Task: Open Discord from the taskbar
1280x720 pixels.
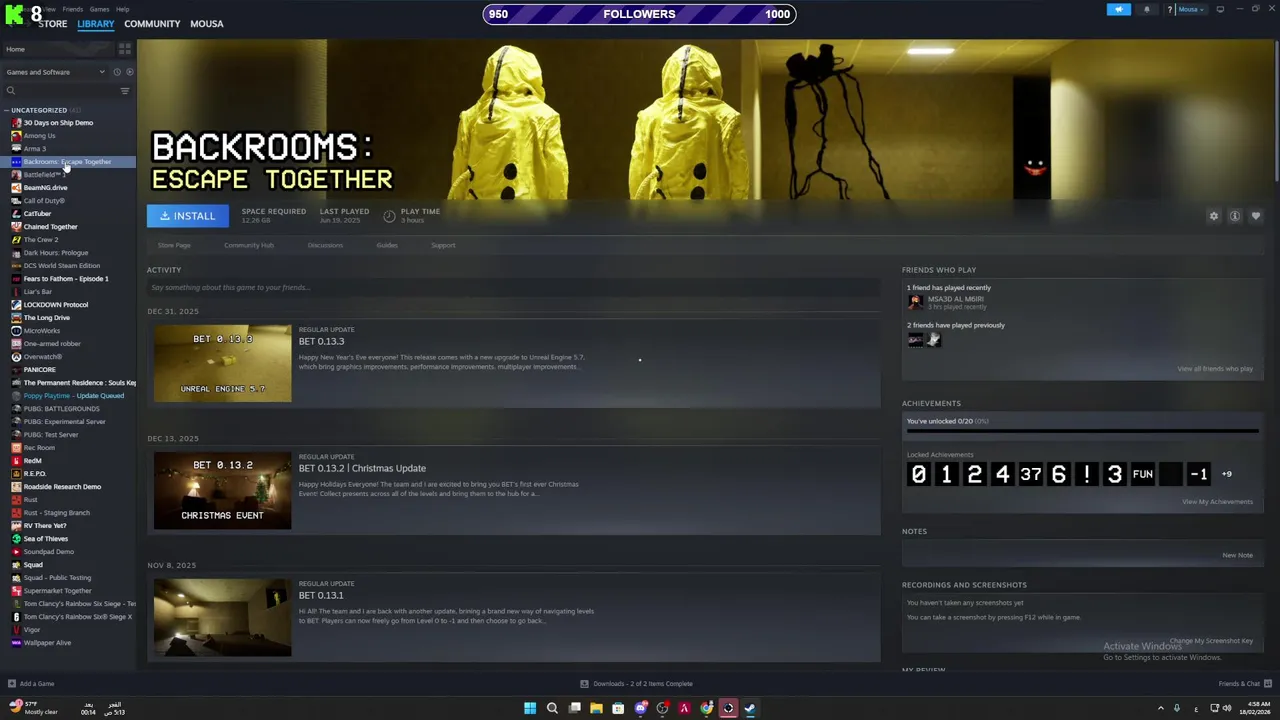Action: (x=641, y=709)
